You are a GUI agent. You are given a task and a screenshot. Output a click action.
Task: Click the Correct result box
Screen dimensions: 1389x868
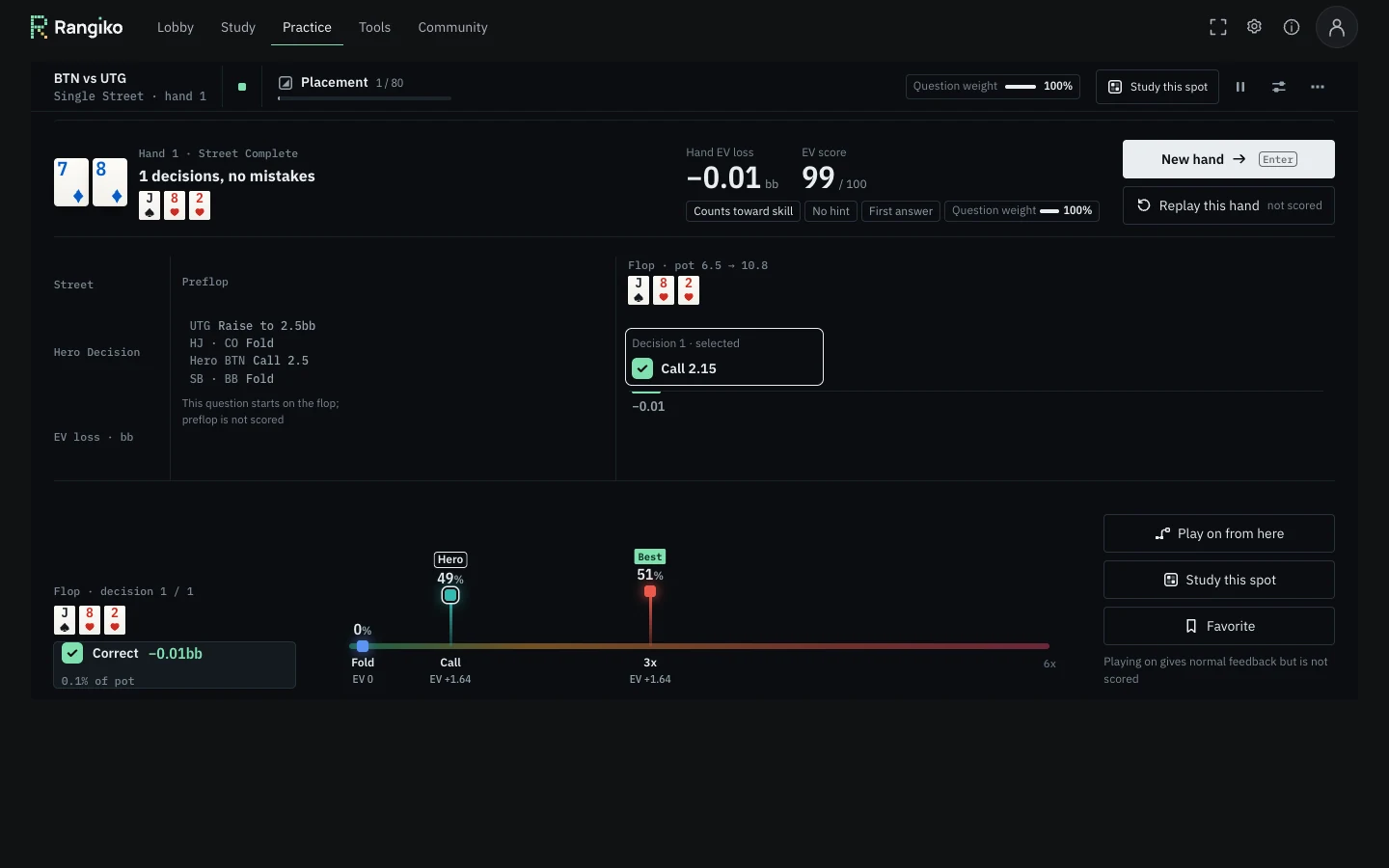point(175,665)
